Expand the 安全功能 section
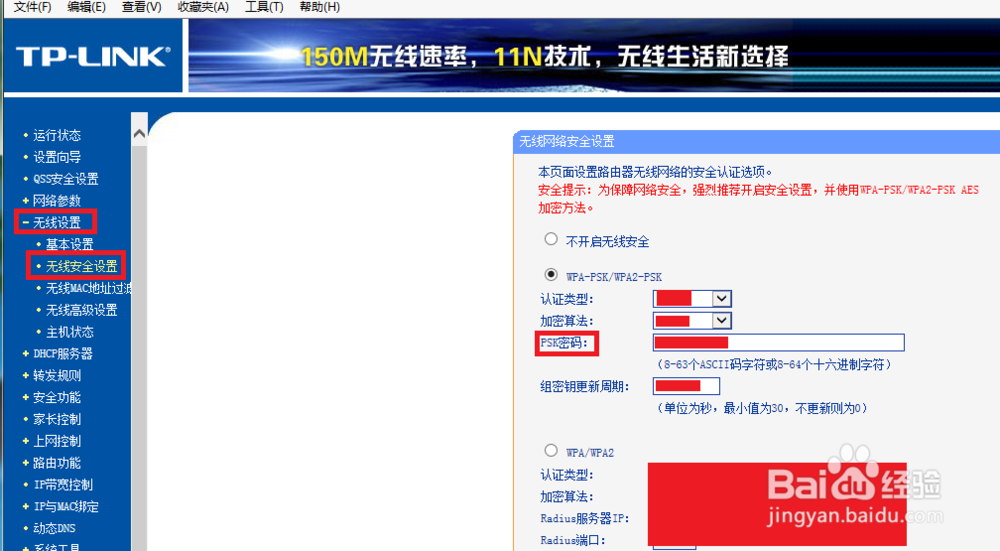Screen dimensions: 1000x551 [57, 397]
